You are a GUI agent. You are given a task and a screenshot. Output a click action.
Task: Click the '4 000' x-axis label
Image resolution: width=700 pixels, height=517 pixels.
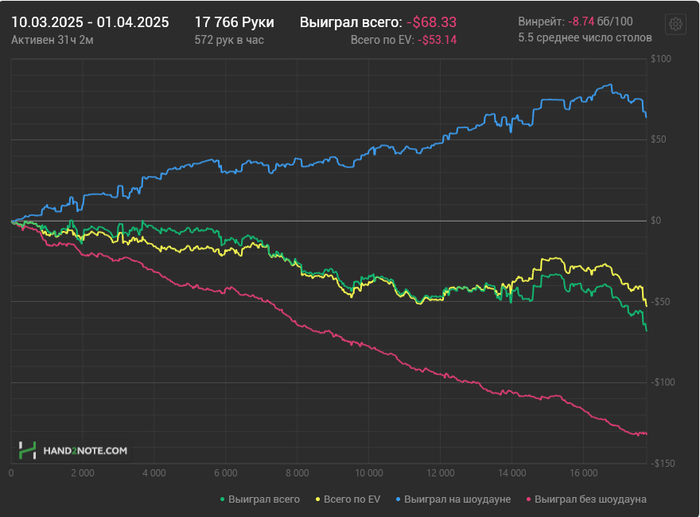pyautogui.click(x=154, y=473)
